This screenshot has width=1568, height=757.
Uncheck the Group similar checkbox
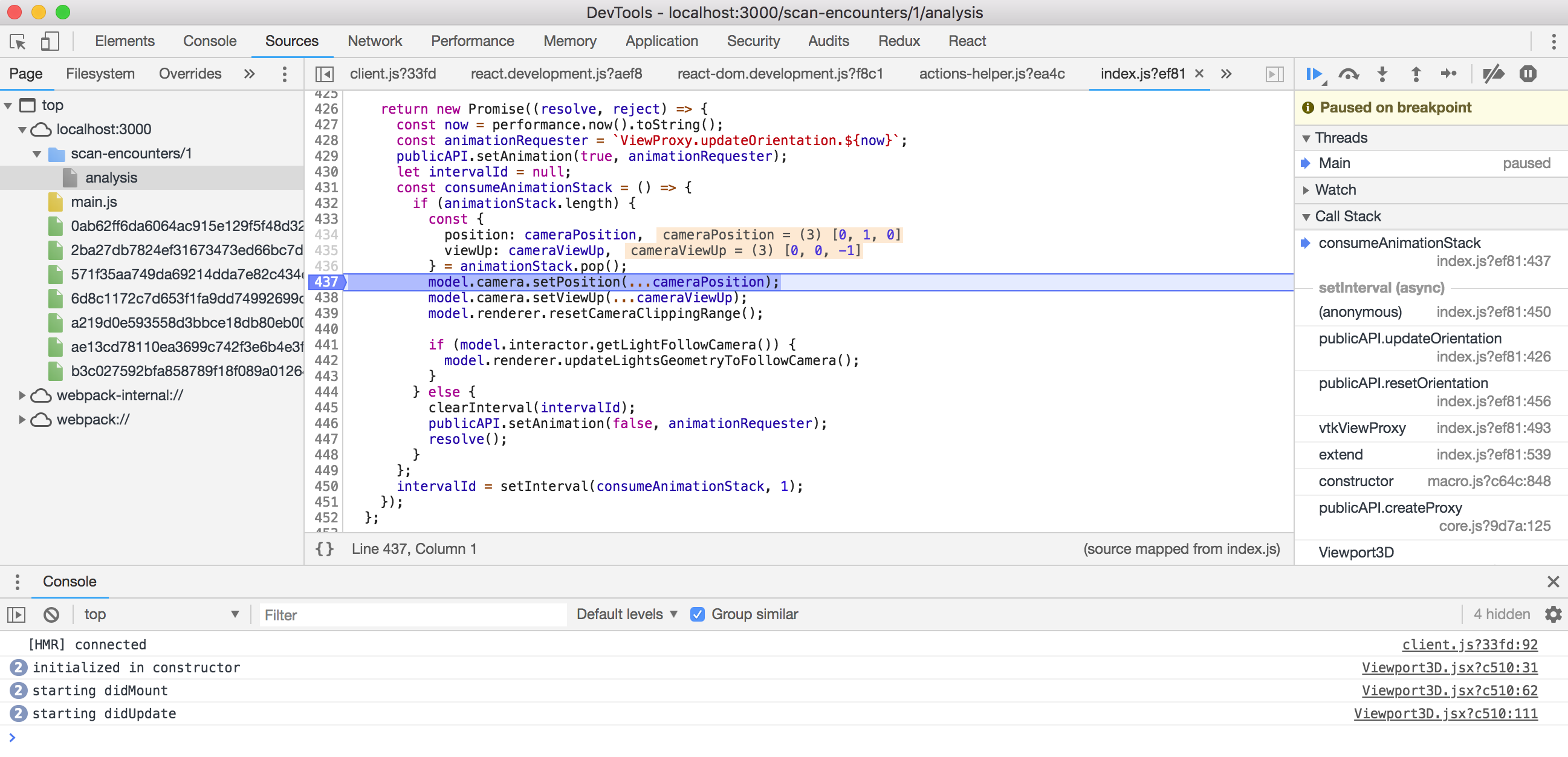tap(698, 614)
